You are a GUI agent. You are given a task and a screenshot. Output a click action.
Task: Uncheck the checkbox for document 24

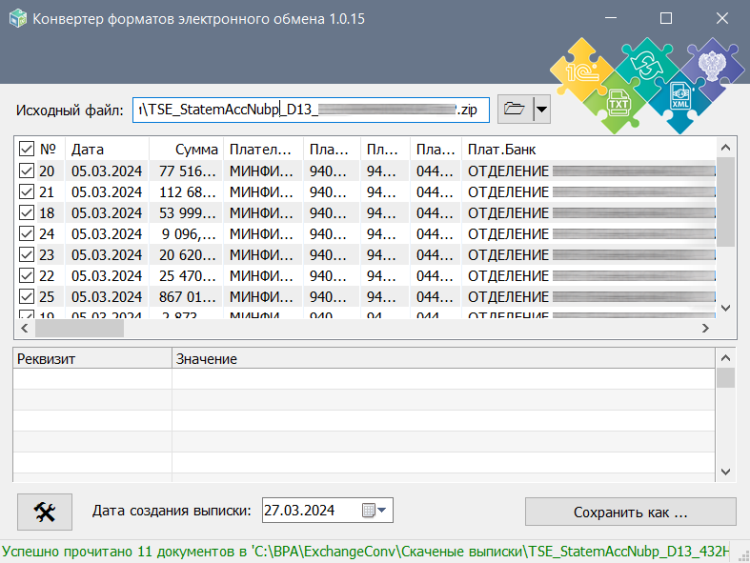pos(26,234)
